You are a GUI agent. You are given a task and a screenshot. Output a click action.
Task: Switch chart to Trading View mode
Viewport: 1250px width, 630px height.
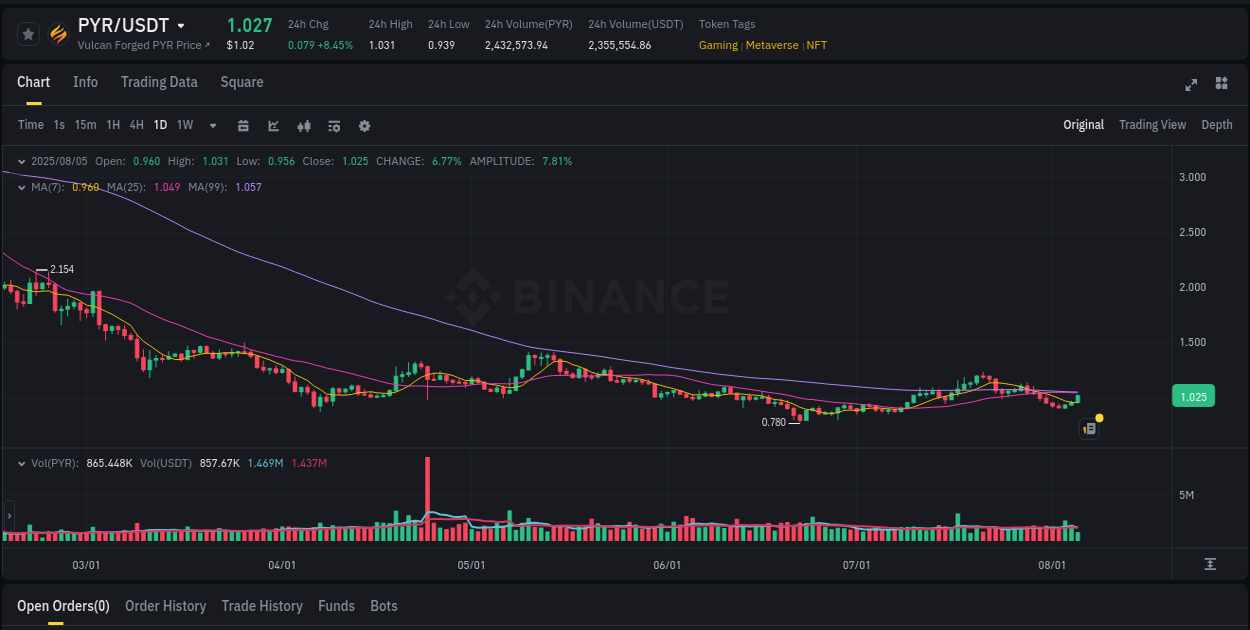click(1152, 124)
